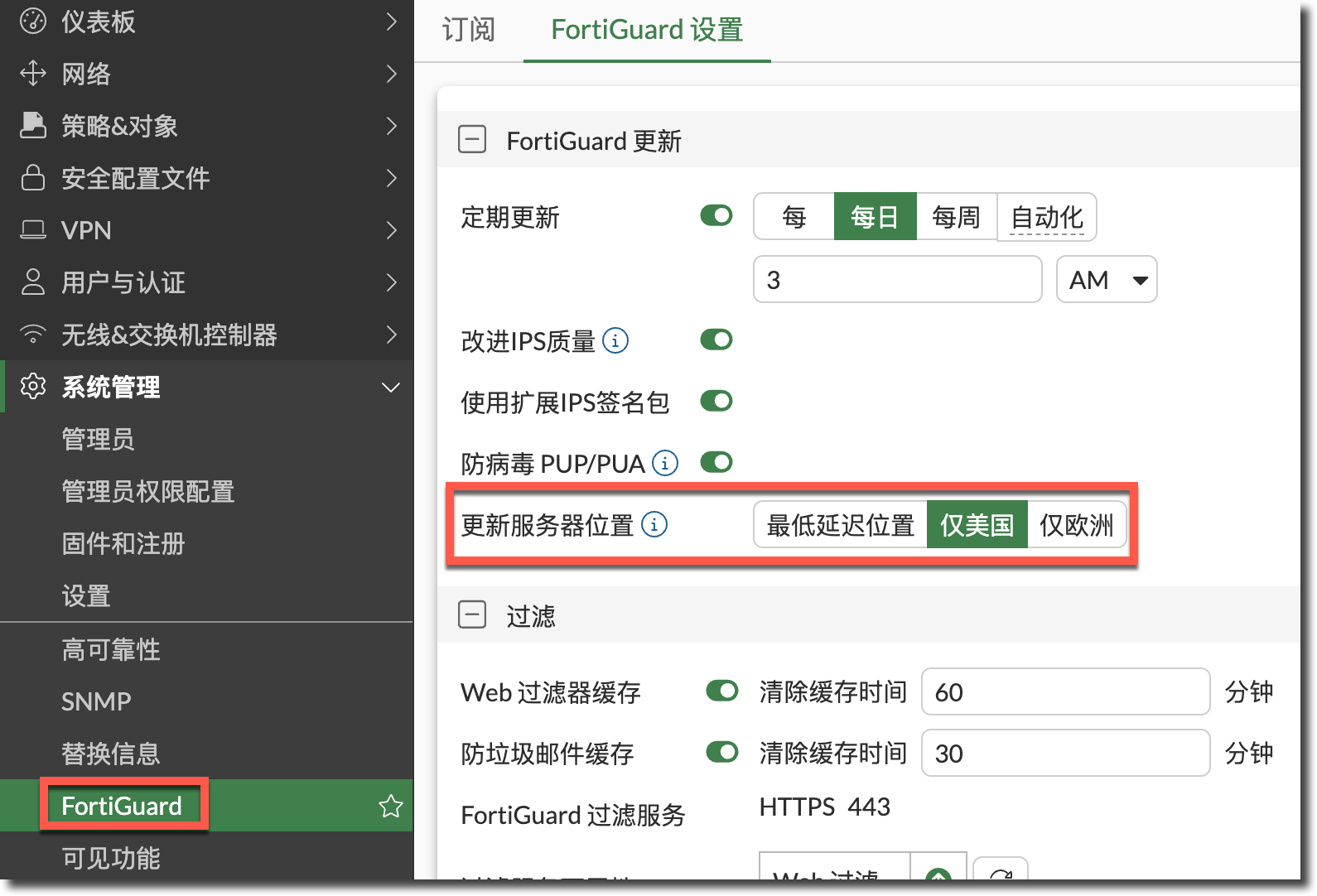Screen dimensions: 1317x896
Task: Choose the 每周 update schedule option
Action: pyautogui.click(x=956, y=217)
